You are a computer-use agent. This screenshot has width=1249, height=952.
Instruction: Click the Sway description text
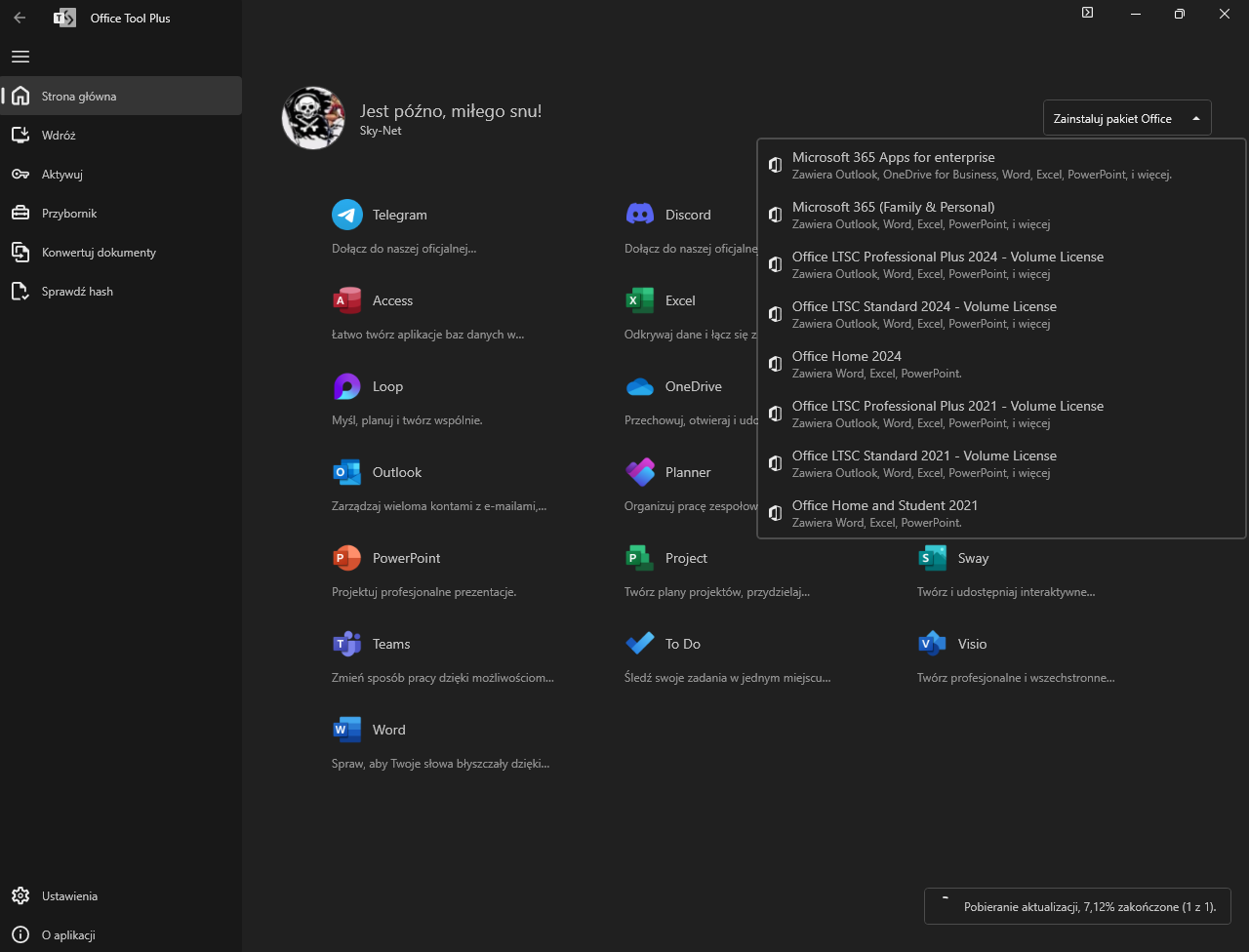1006,592
